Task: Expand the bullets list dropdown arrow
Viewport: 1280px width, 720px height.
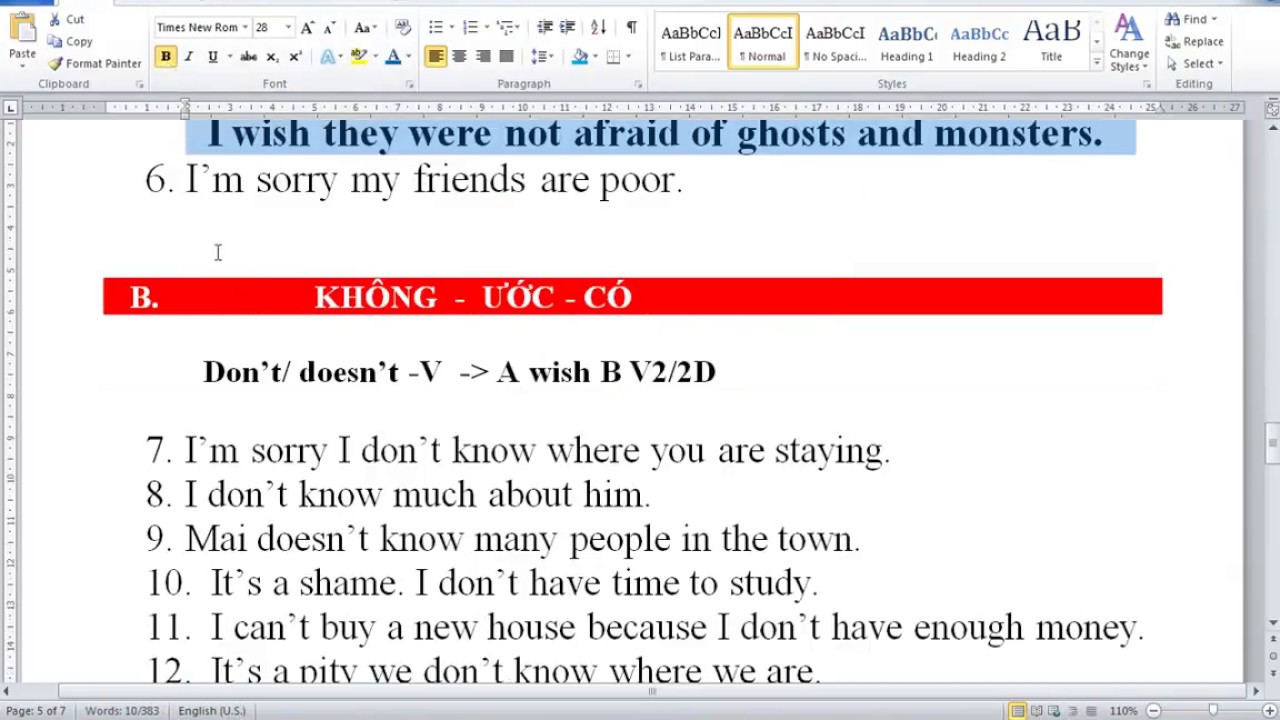Action: point(452,27)
